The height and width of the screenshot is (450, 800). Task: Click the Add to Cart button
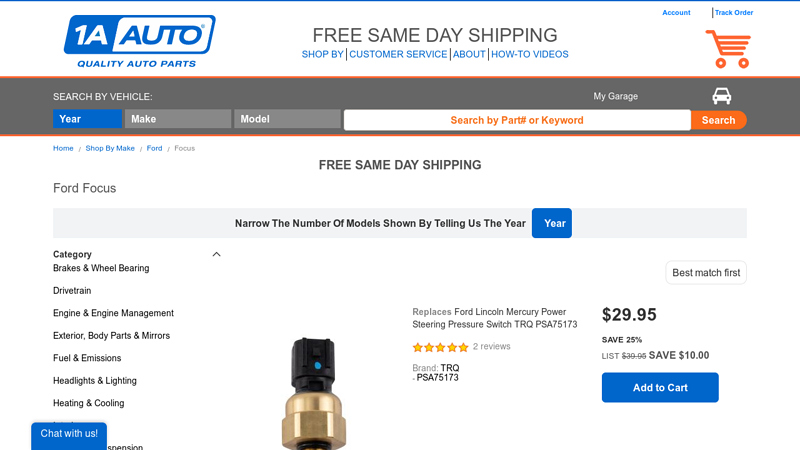660,387
